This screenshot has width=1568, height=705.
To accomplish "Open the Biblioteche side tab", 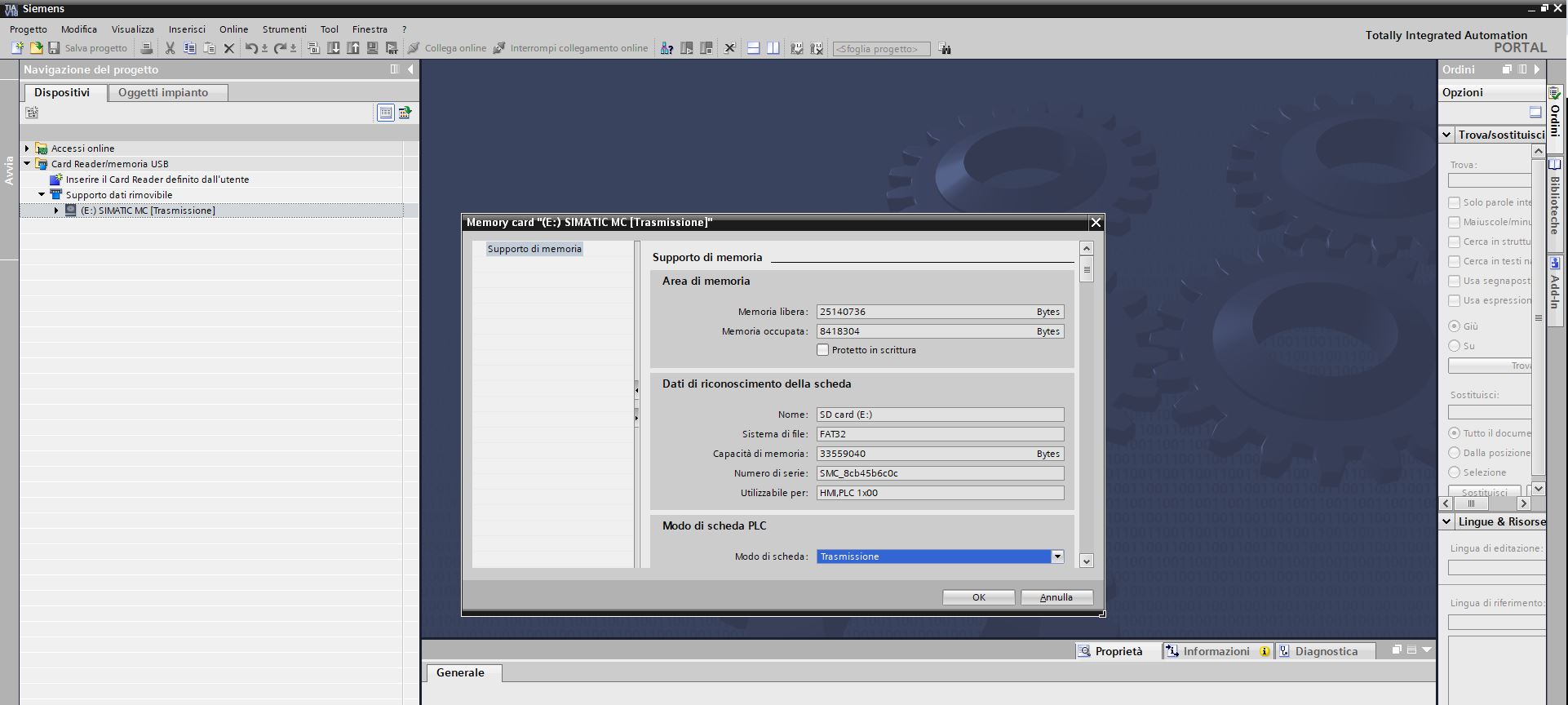I will (x=1555, y=204).
